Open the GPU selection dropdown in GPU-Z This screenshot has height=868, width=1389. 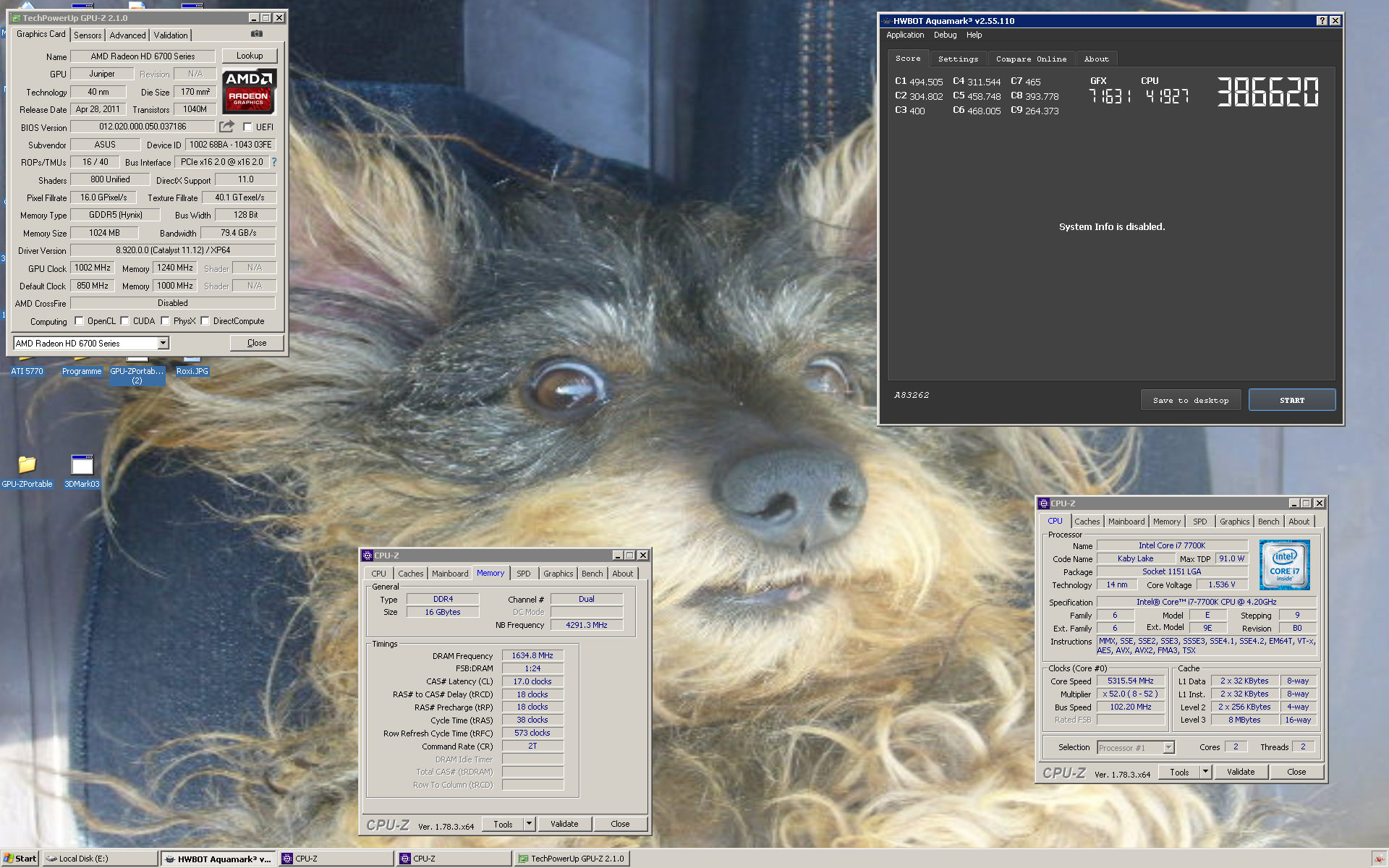point(163,344)
